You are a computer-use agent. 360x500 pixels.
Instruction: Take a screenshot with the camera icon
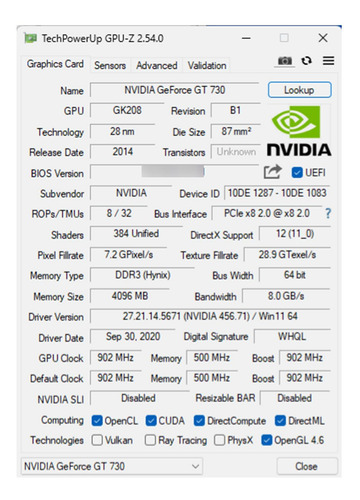(x=285, y=61)
